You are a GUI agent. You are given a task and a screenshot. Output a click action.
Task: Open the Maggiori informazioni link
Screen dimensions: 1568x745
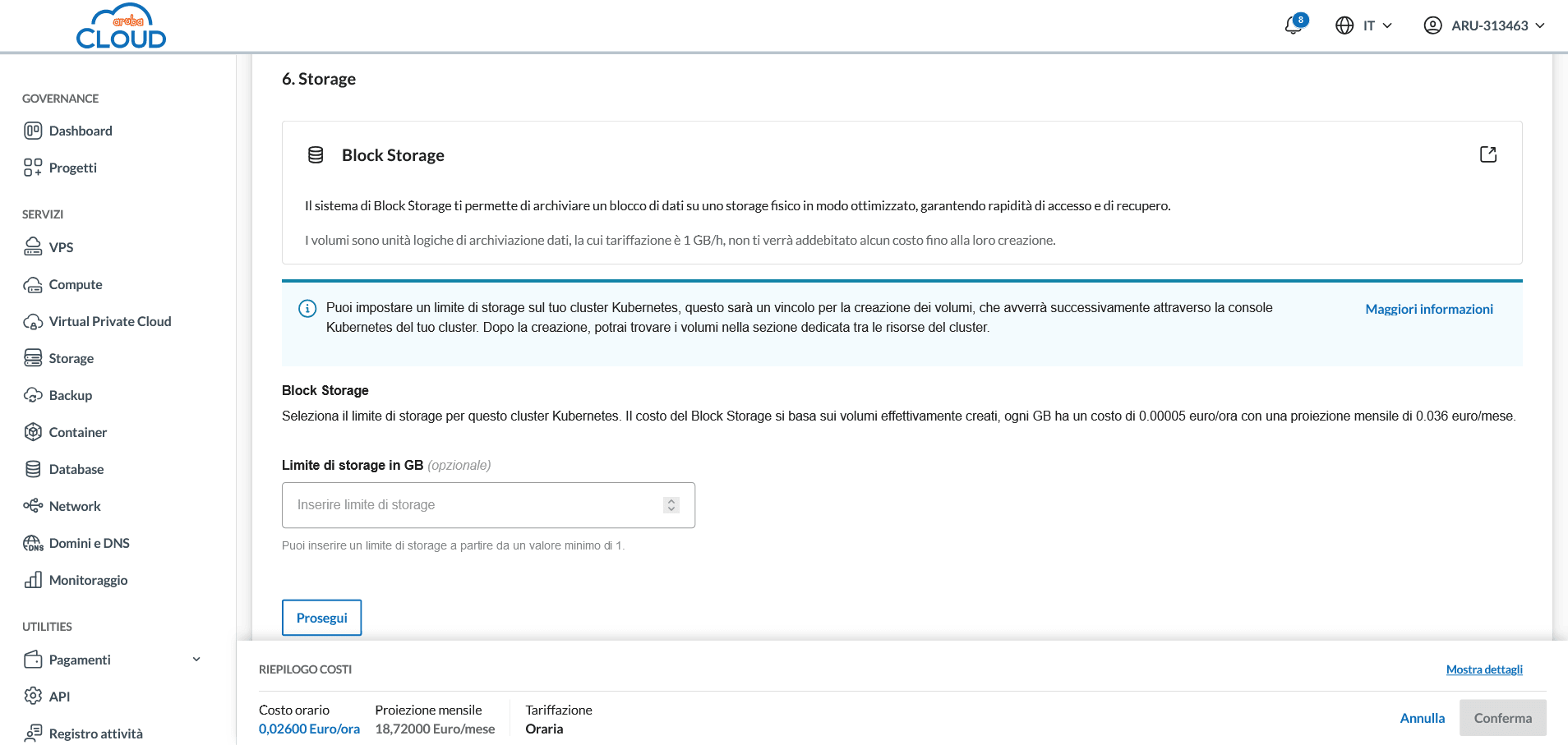point(1428,309)
